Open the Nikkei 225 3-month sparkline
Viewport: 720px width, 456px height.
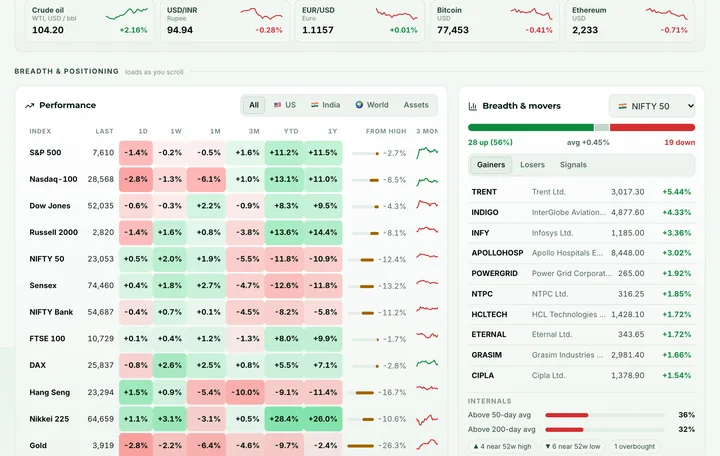(427, 419)
